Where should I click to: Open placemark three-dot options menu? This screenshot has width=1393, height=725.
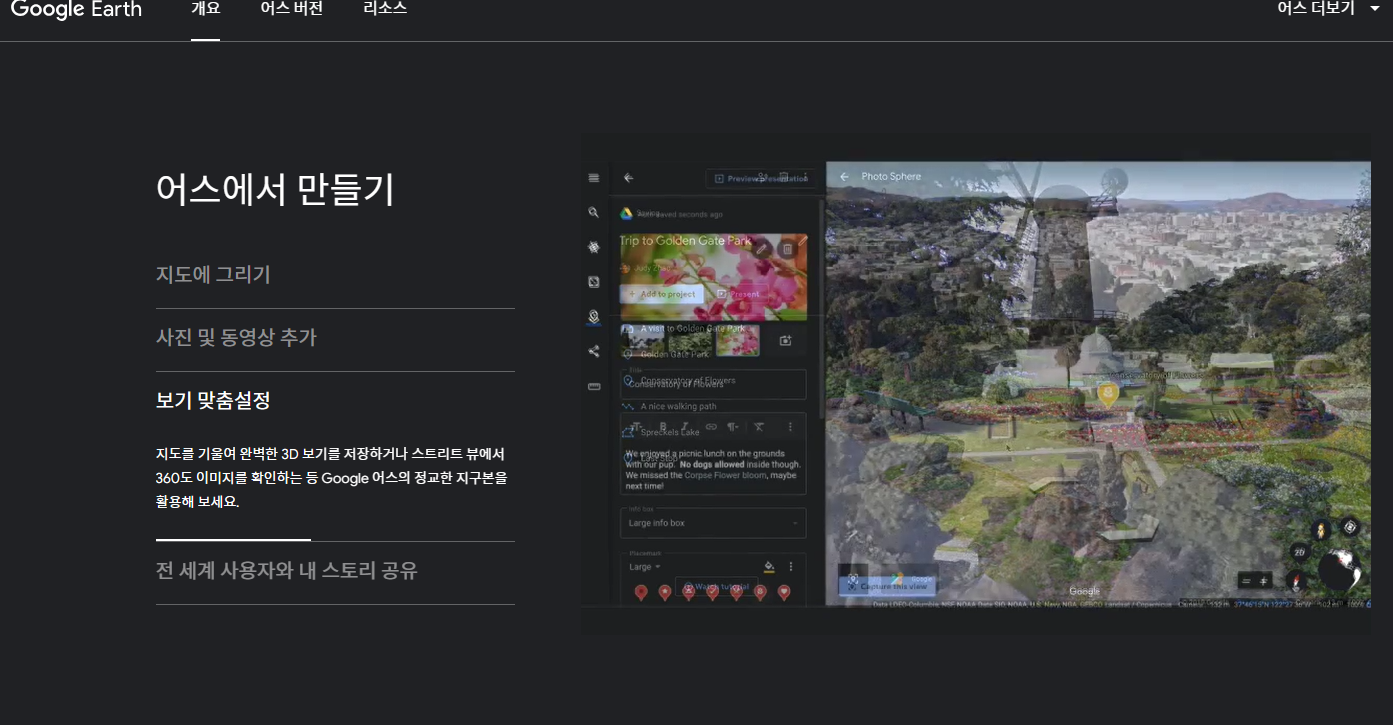pyautogui.click(x=790, y=566)
